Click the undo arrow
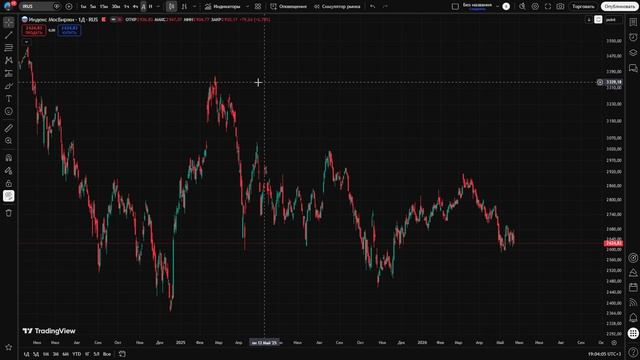Image resolution: width=640 pixels, height=360 pixels. (x=372, y=7)
